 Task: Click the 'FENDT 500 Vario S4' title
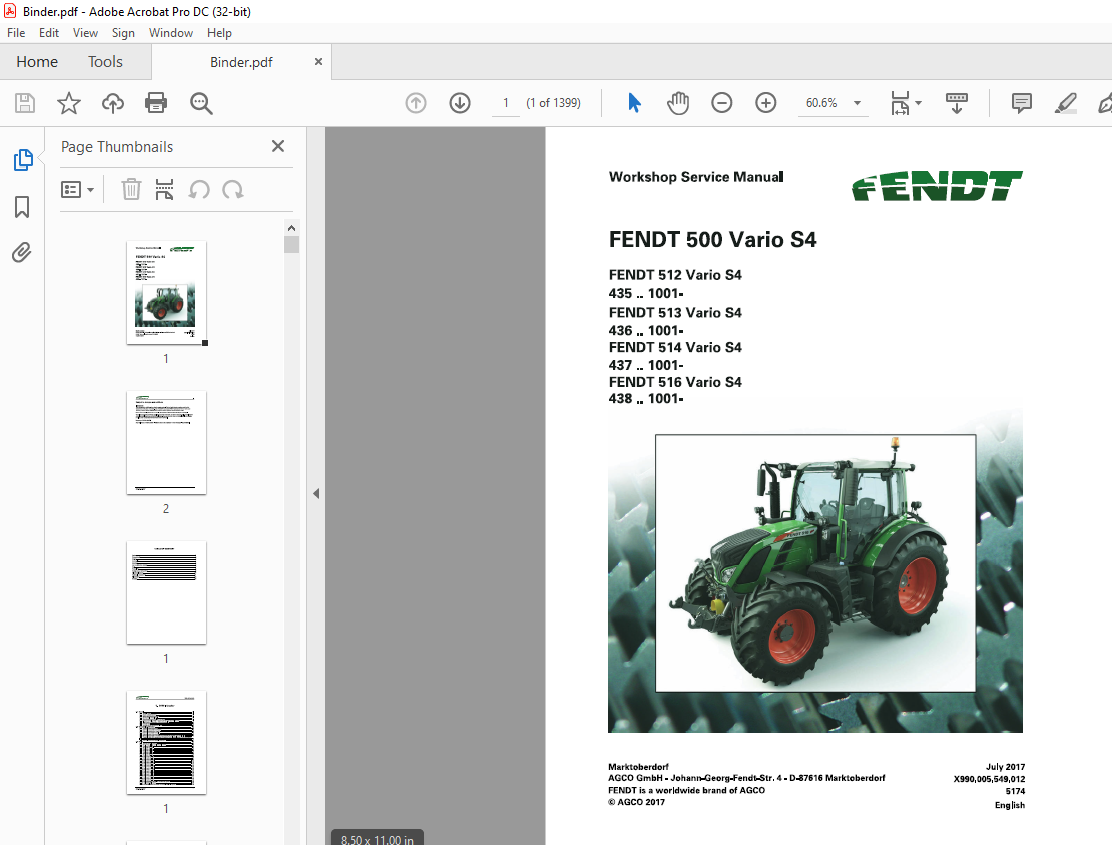tap(712, 240)
